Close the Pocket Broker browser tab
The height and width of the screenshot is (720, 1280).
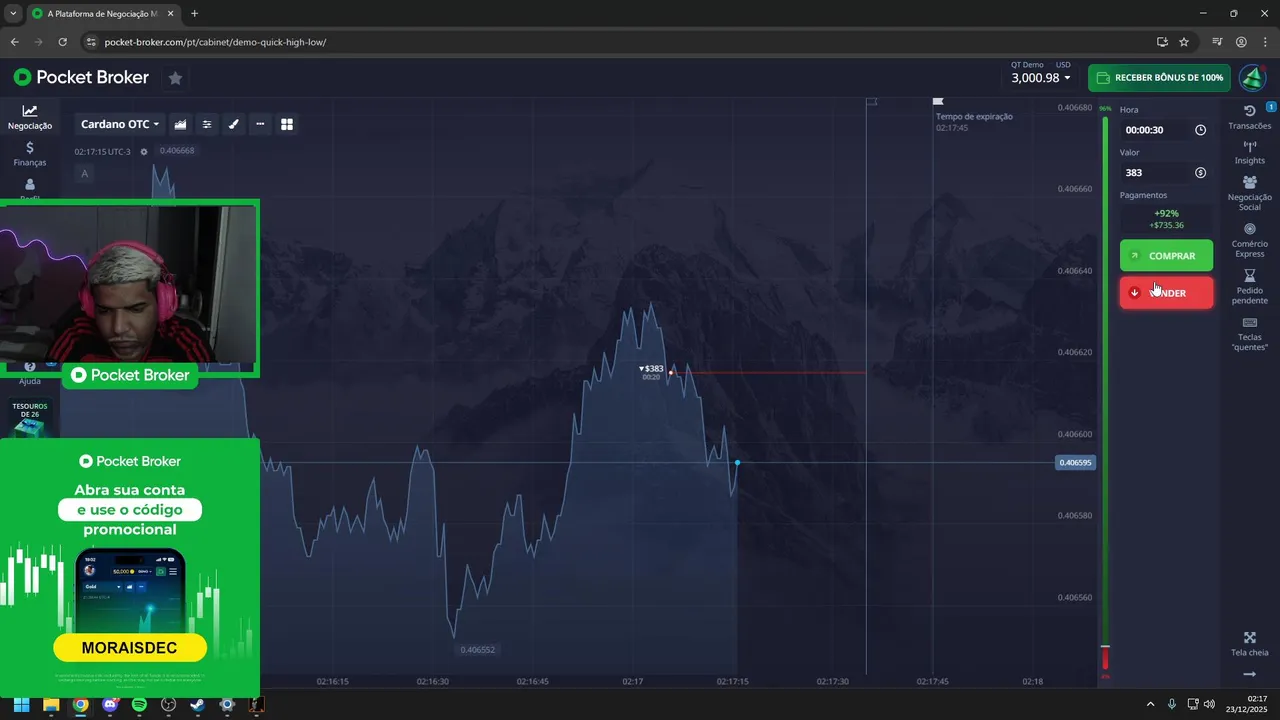pos(170,14)
